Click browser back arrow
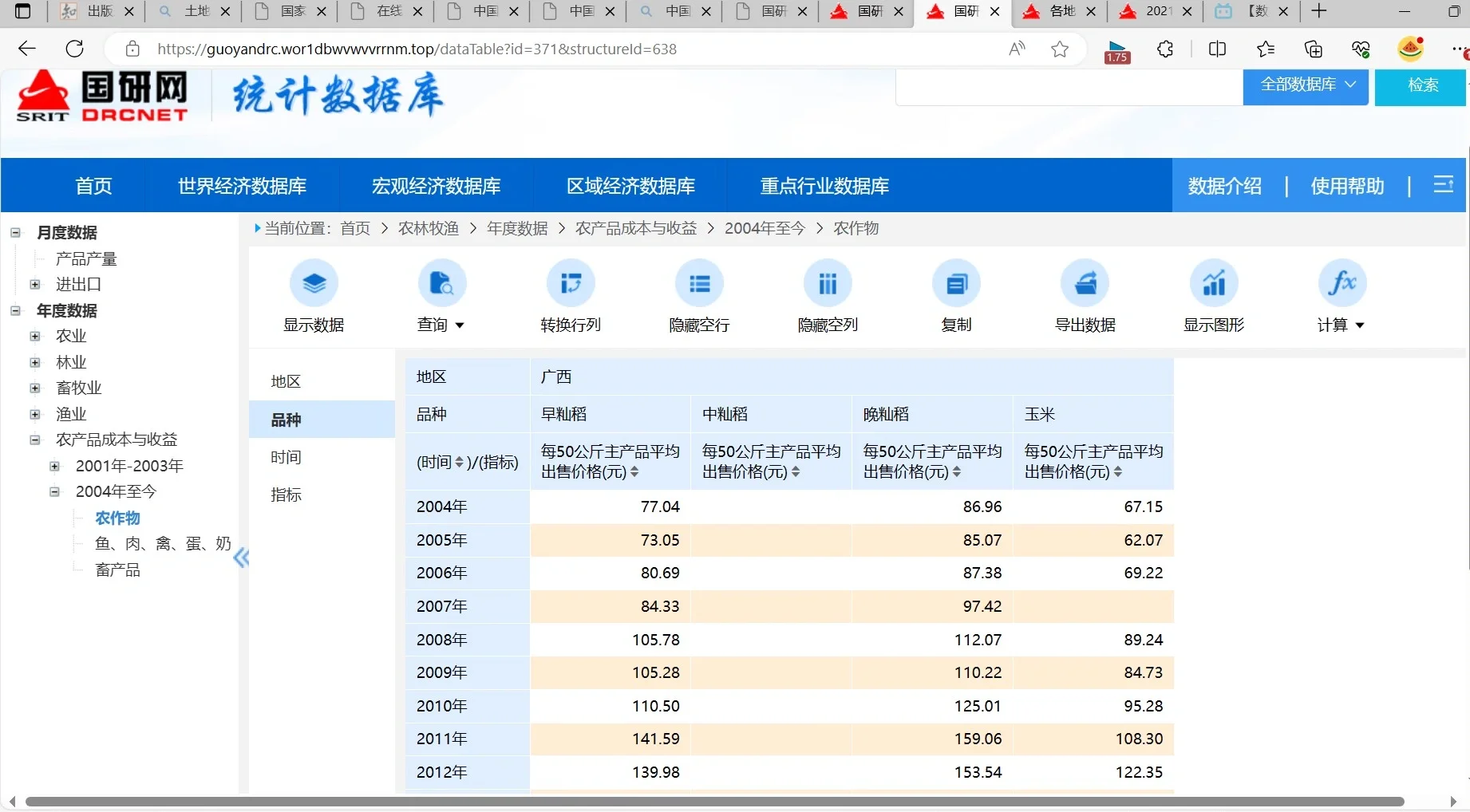Screen dimensions: 1470x812 coord(27,49)
